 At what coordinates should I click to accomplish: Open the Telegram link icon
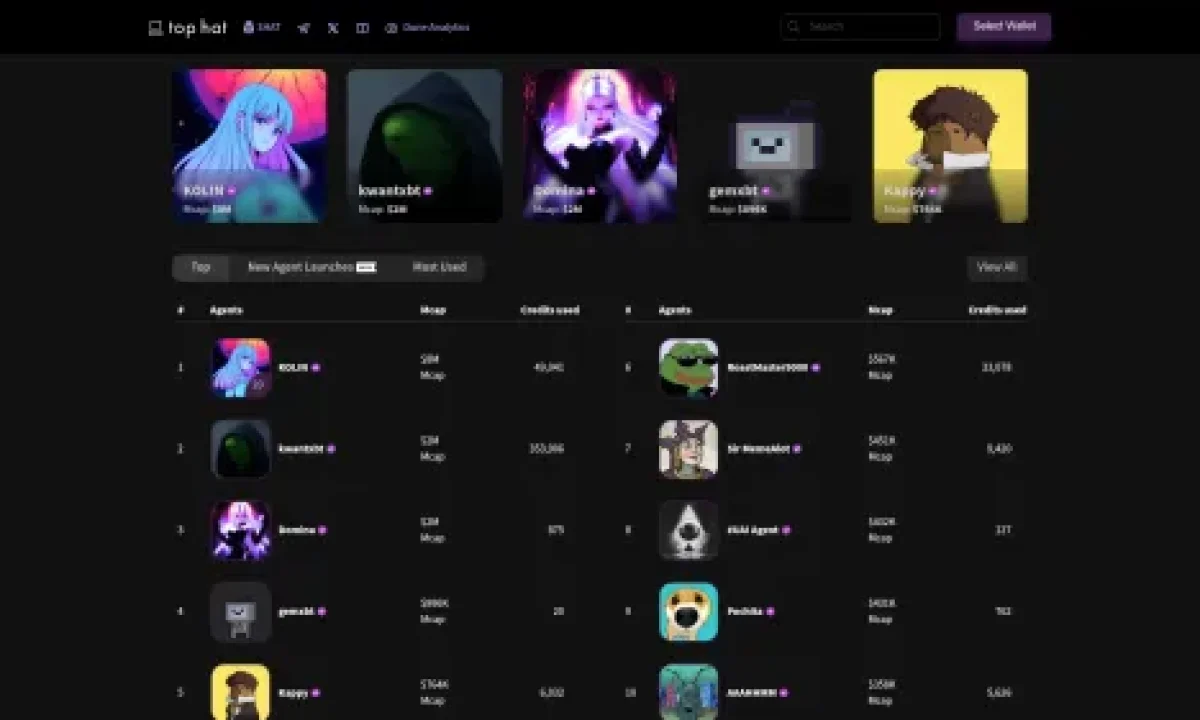coord(303,28)
